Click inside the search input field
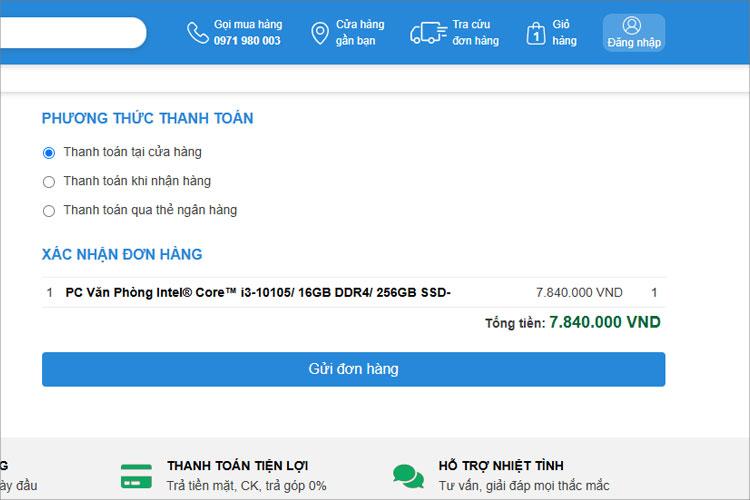Screen dimensions: 750x500 pos(70,33)
